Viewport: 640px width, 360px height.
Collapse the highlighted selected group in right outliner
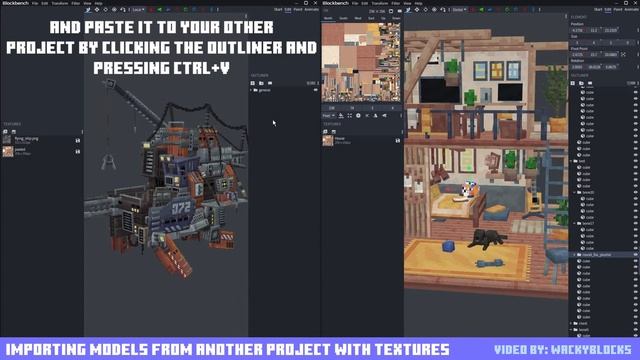[574, 255]
